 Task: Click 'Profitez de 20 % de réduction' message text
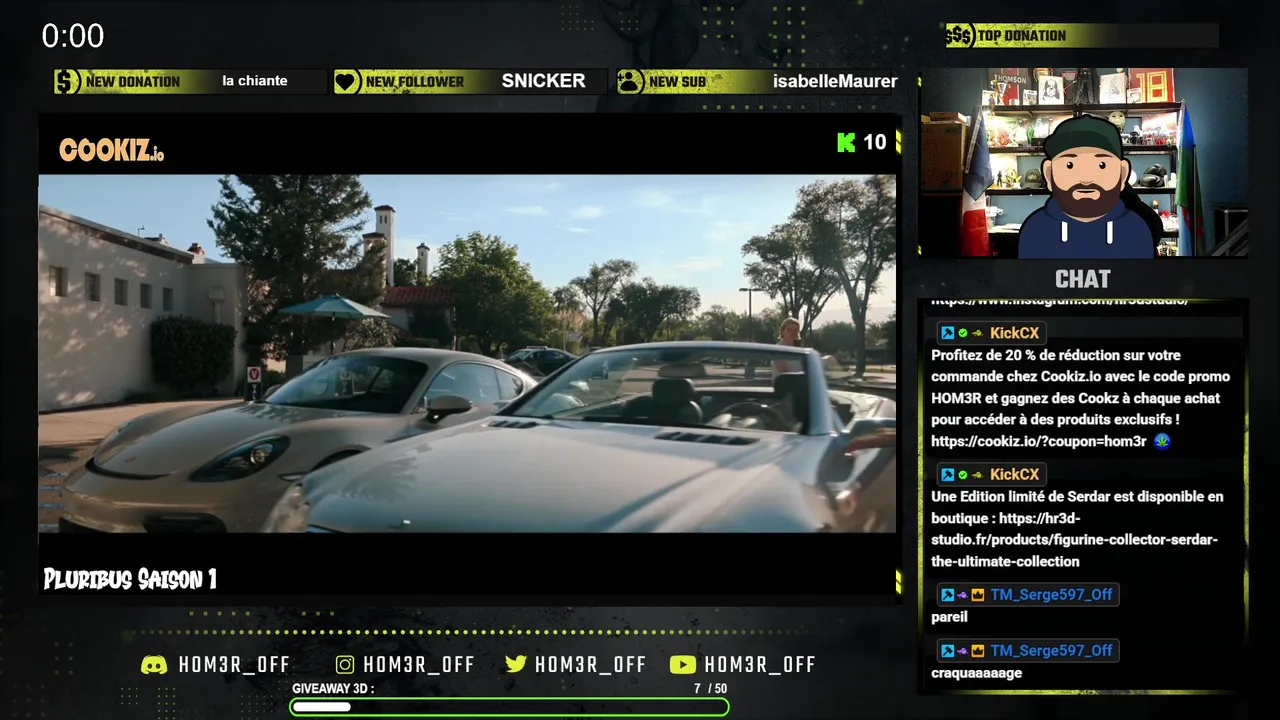point(1080,398)
